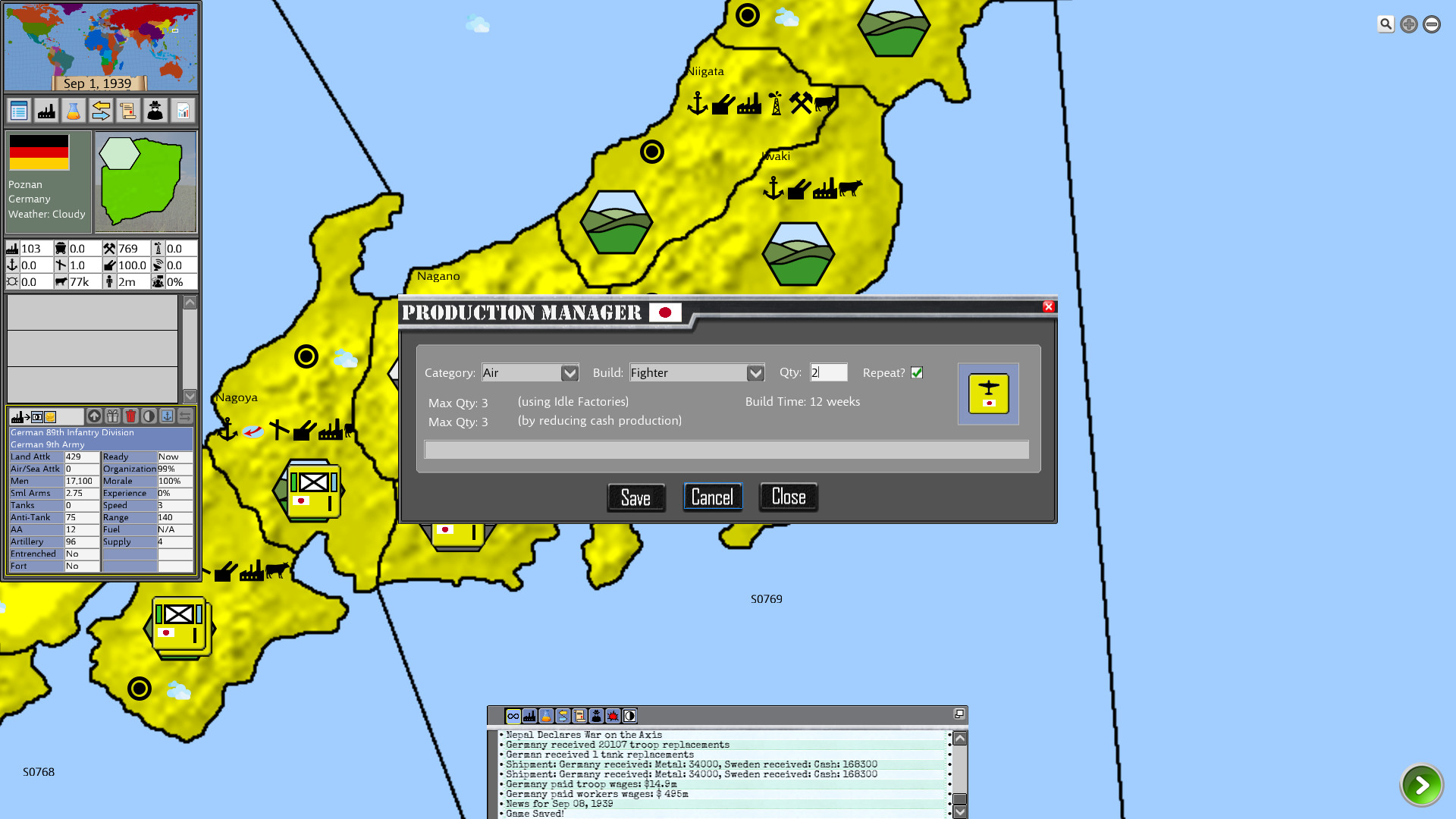Open the research flask icon in the top toolbar
The image size is (1456, 819).
pyautogui.click(x=74, y=111)
